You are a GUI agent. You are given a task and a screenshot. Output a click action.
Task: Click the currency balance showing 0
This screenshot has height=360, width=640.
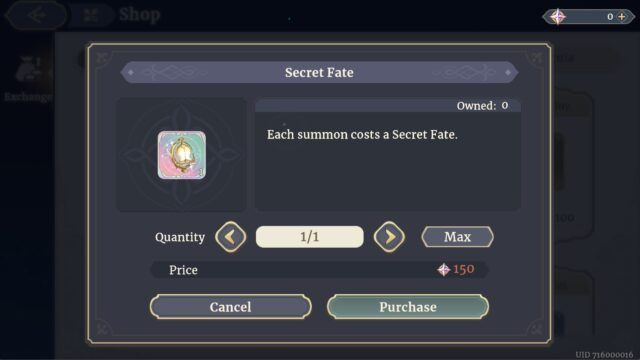pos(610,17)
